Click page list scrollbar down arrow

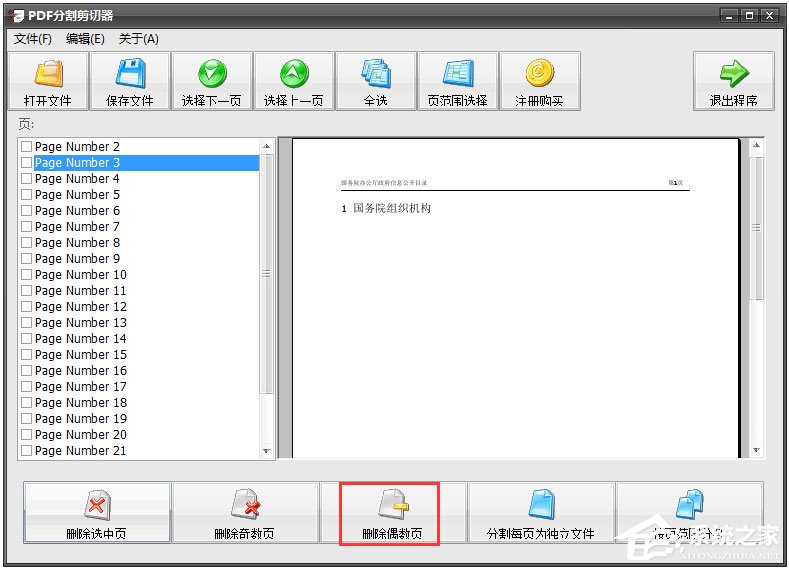267,451
